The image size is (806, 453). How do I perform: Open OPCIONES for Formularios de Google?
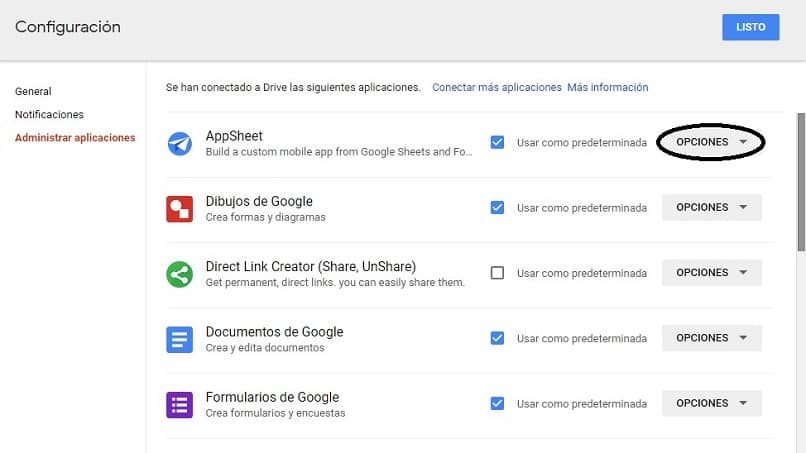(711, 403)
